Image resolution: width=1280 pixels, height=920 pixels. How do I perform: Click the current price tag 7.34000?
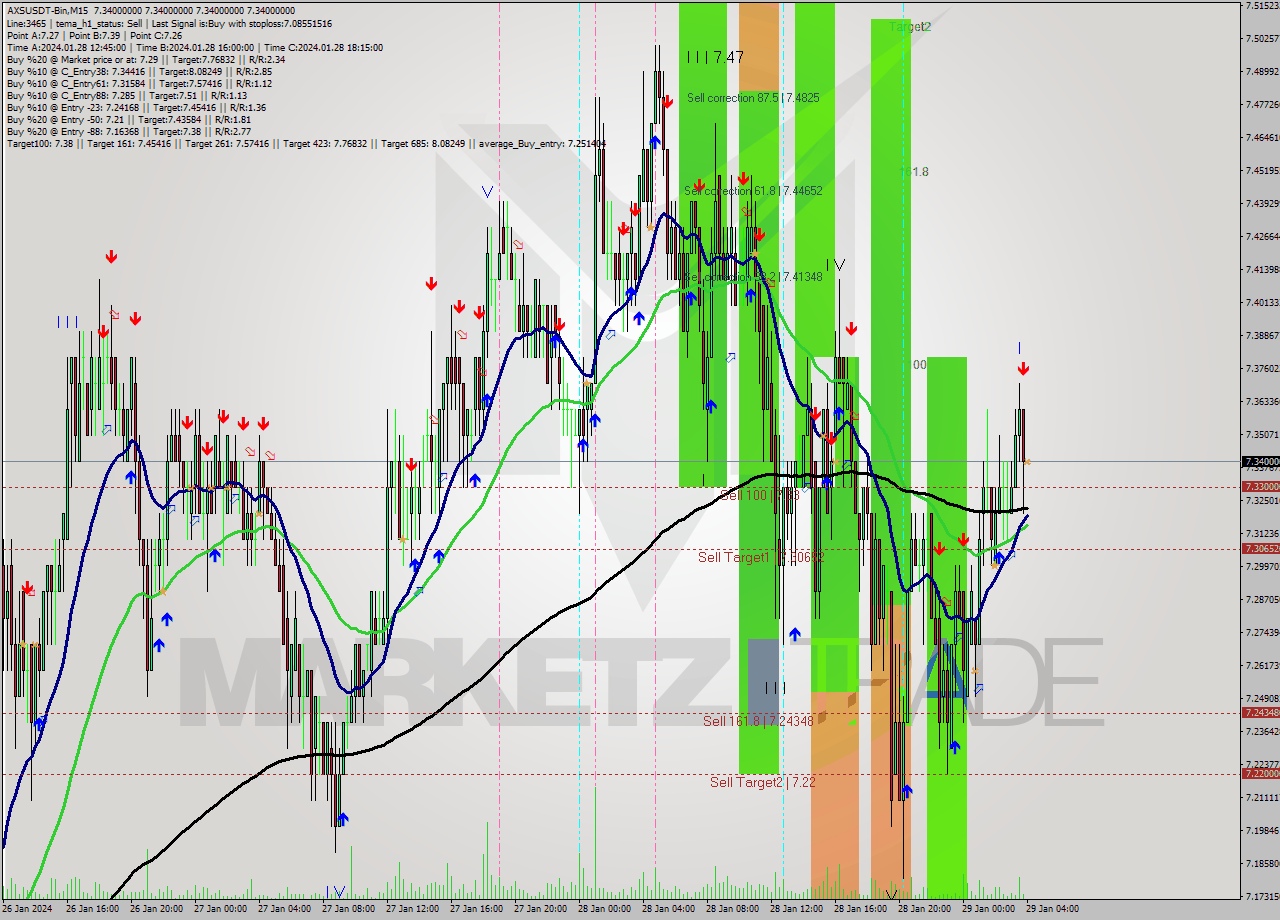(x=1260, y=462)
